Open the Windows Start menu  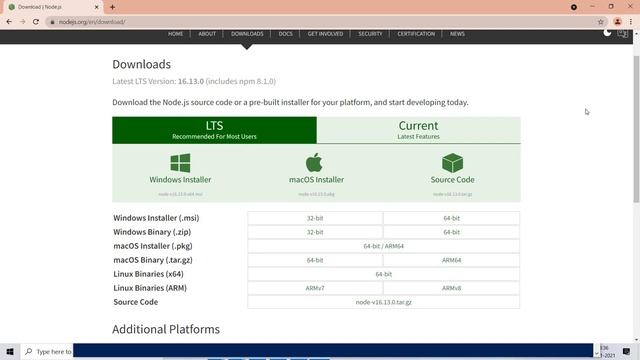10,351
